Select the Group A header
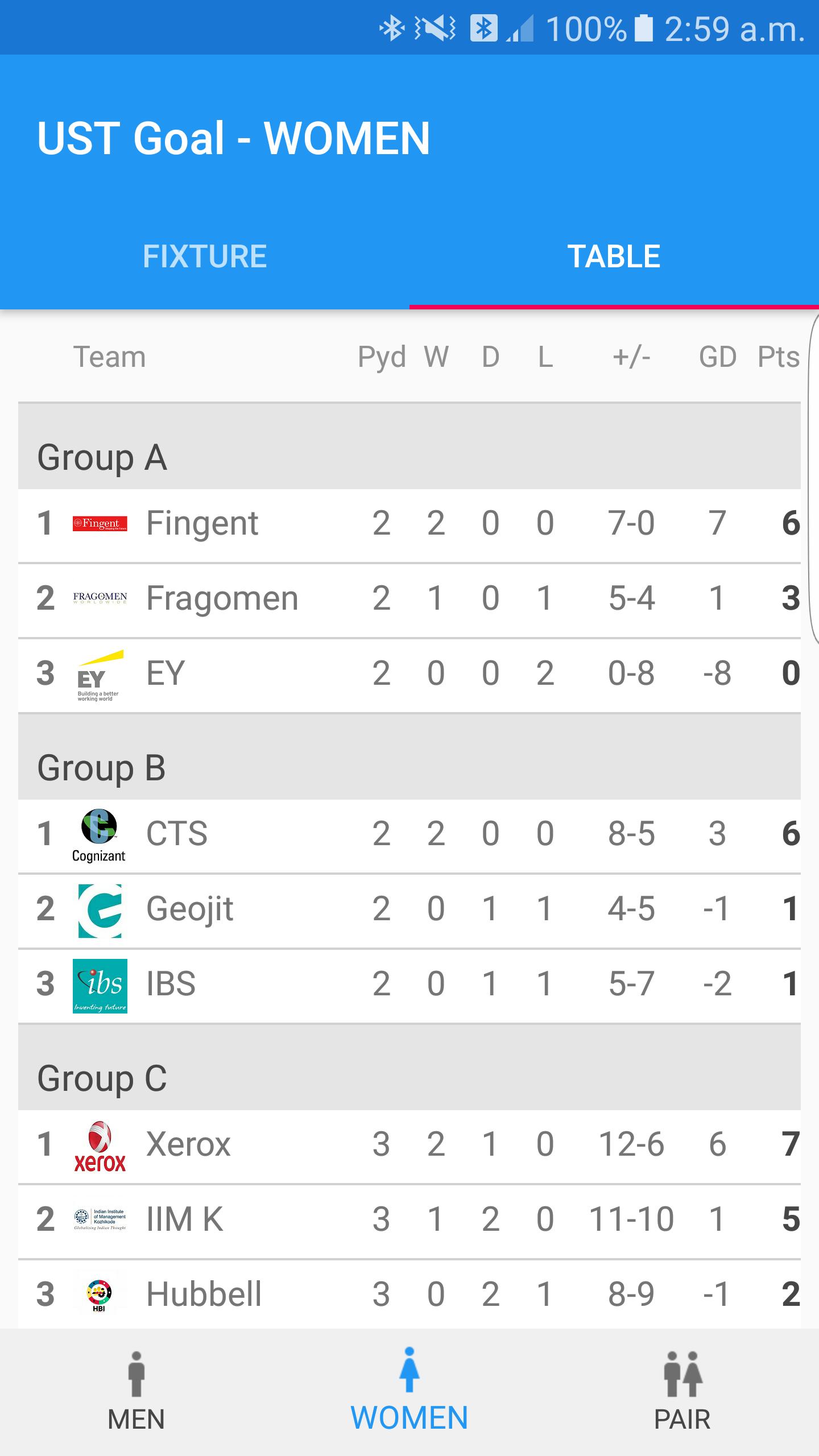This screenshot has height=1456, width=819. point(409,446)
